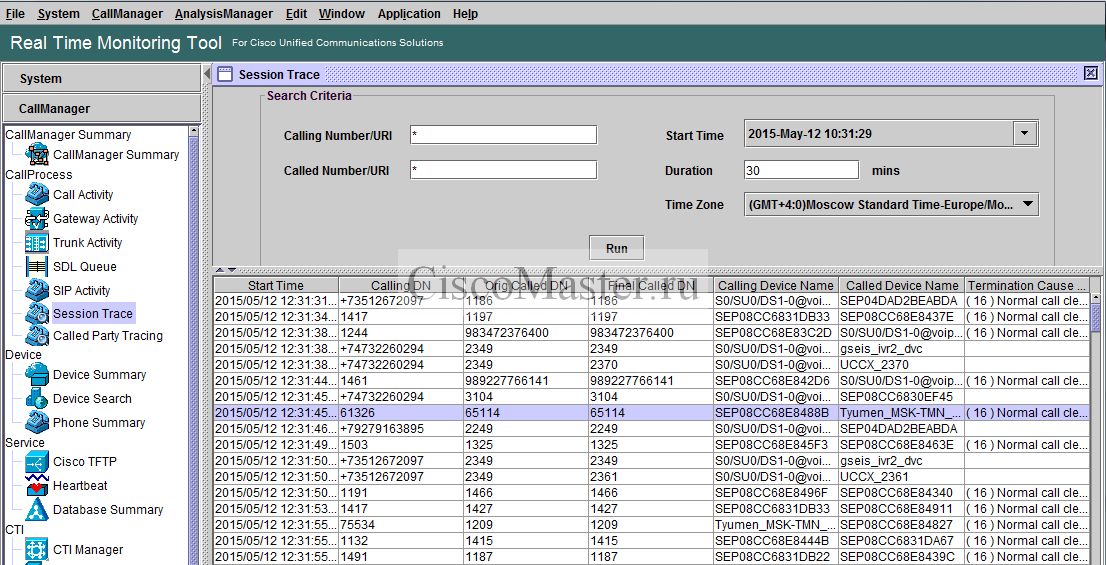This screenshot has height=565, width=1106.
Task: Select the CallProcess tree category
Action: click(x=39, y=174)
